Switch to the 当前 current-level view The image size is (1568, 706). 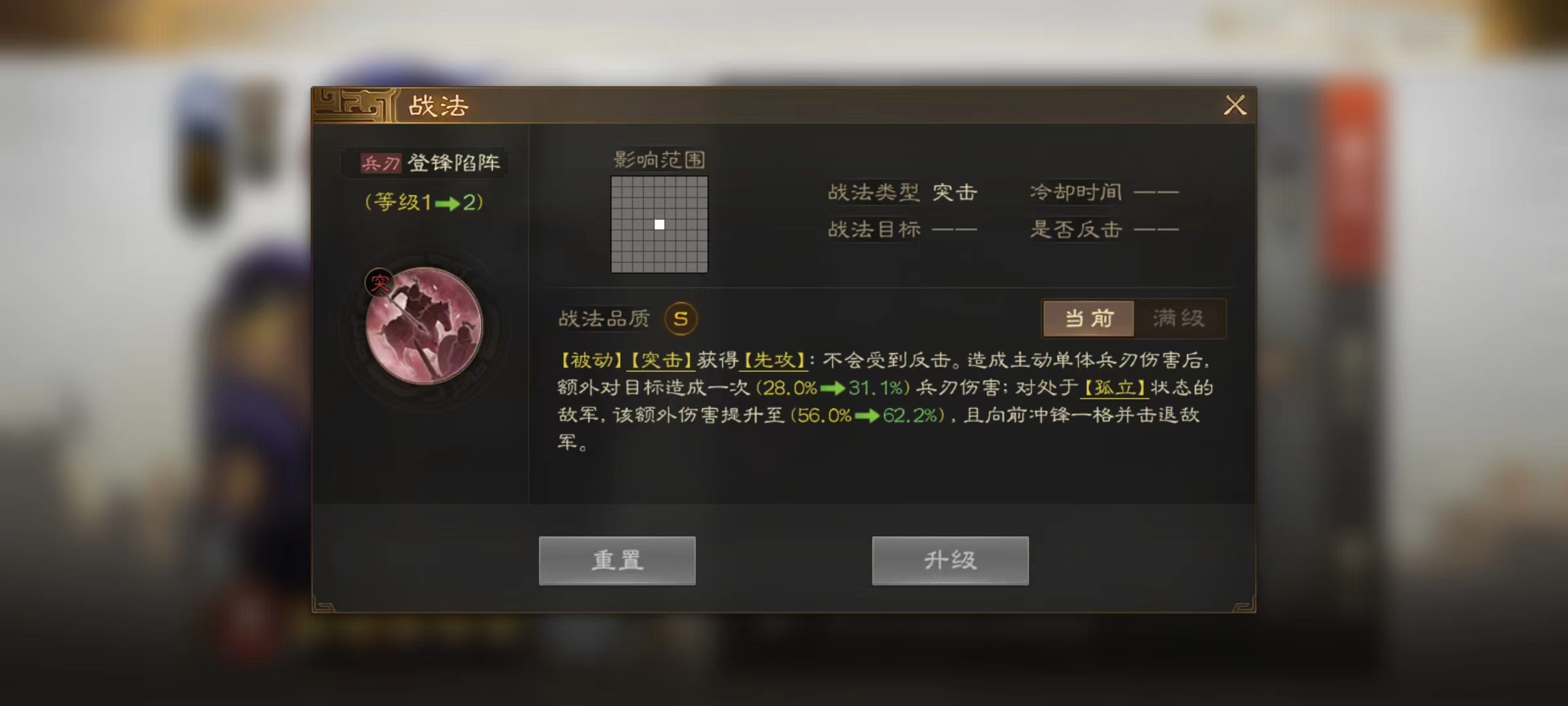tap(1088, 318)
